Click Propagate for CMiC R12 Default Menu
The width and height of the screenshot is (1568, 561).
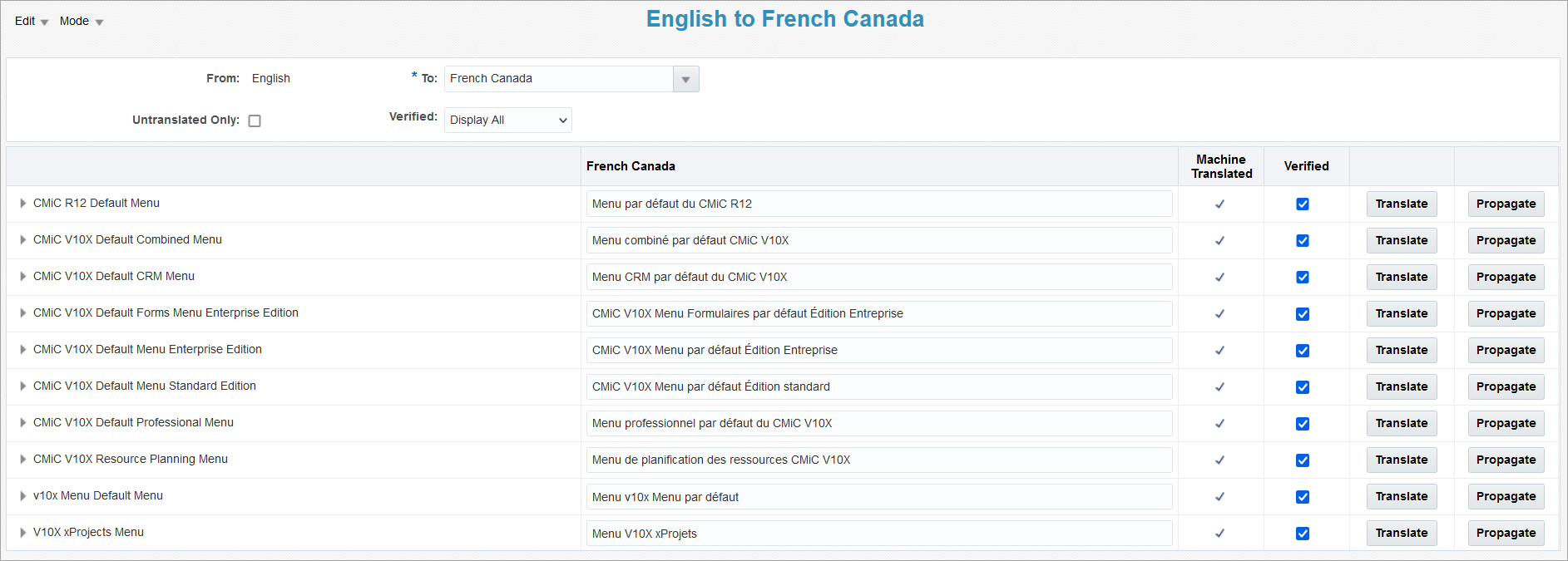1506,204
